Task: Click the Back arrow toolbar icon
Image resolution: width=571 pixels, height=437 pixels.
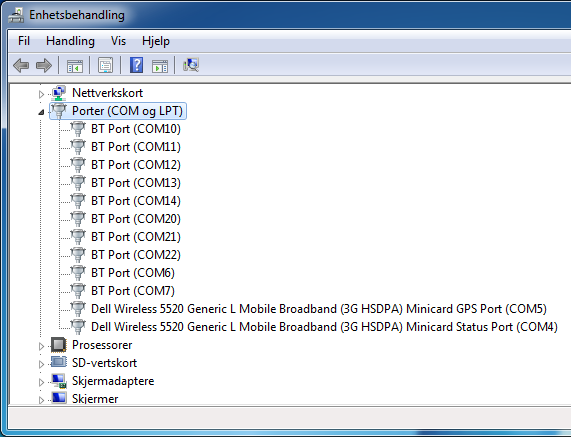Action: (x=21, y=66)
